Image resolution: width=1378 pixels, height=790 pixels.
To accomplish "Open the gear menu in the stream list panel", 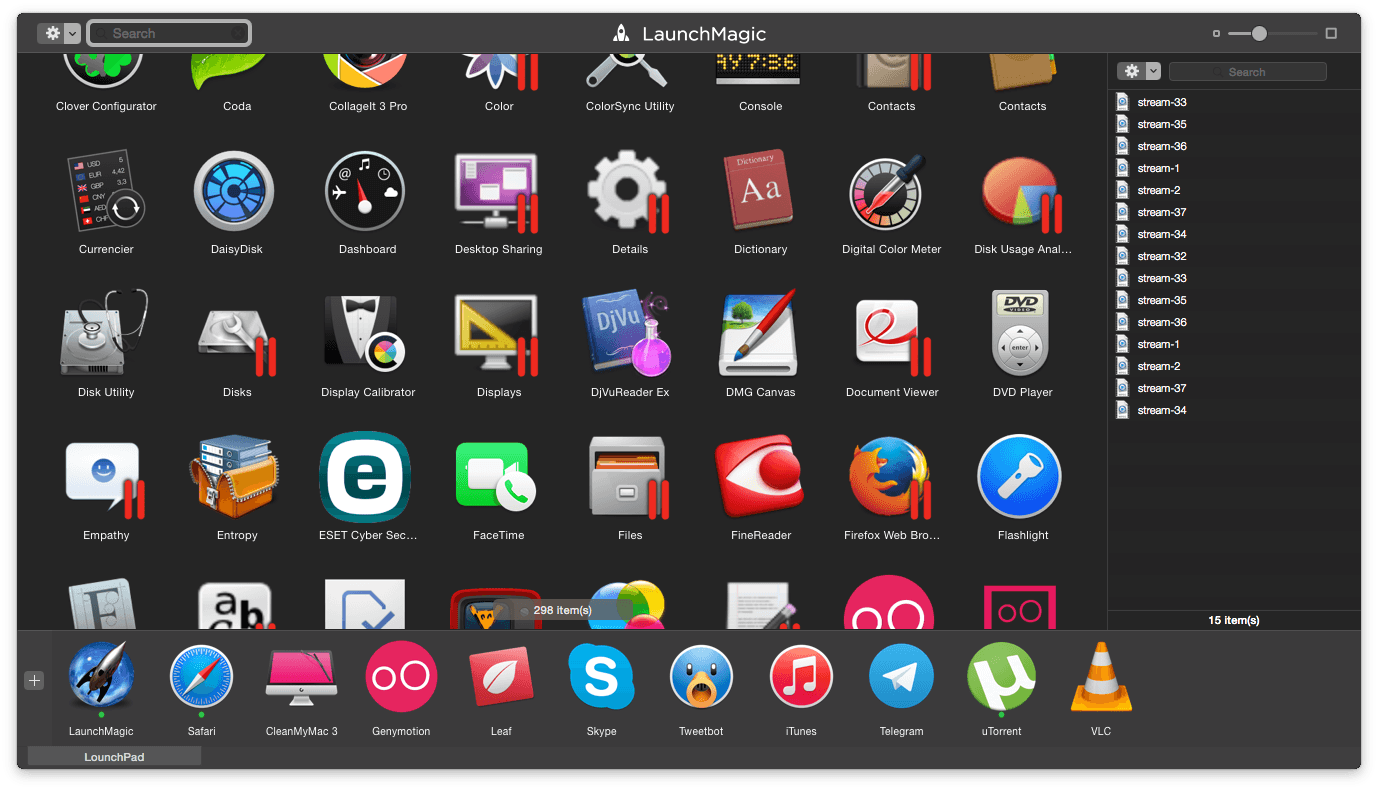I will coord(1131,72).
